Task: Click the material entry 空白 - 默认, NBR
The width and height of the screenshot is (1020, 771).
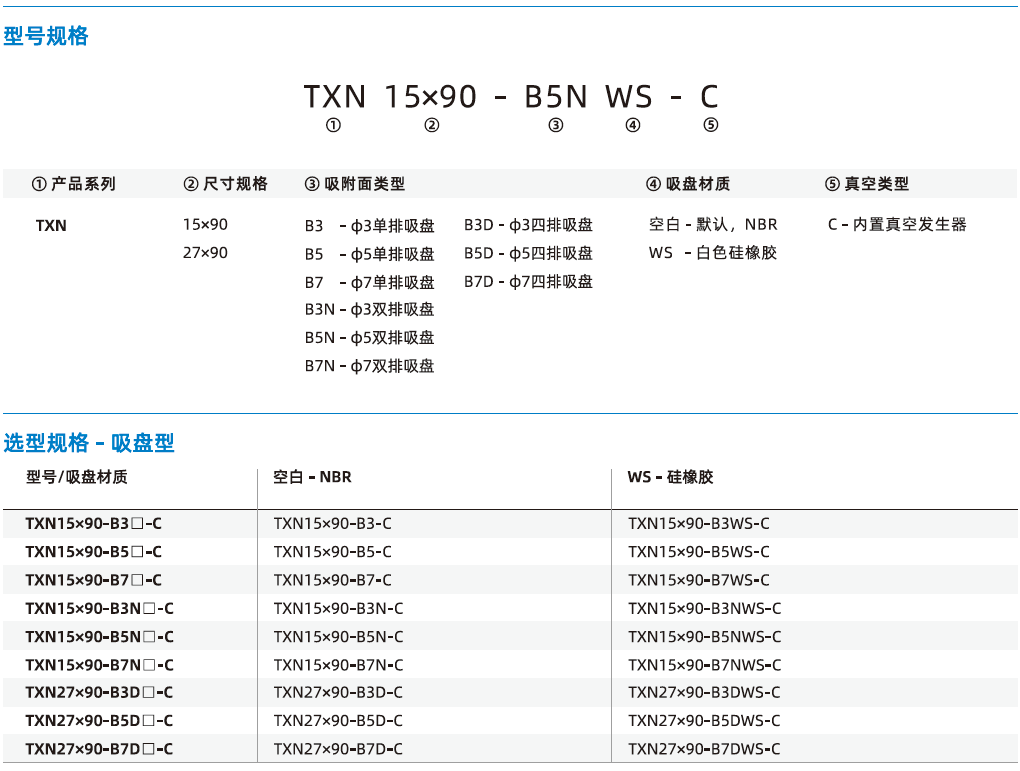Action: (713, 224)
